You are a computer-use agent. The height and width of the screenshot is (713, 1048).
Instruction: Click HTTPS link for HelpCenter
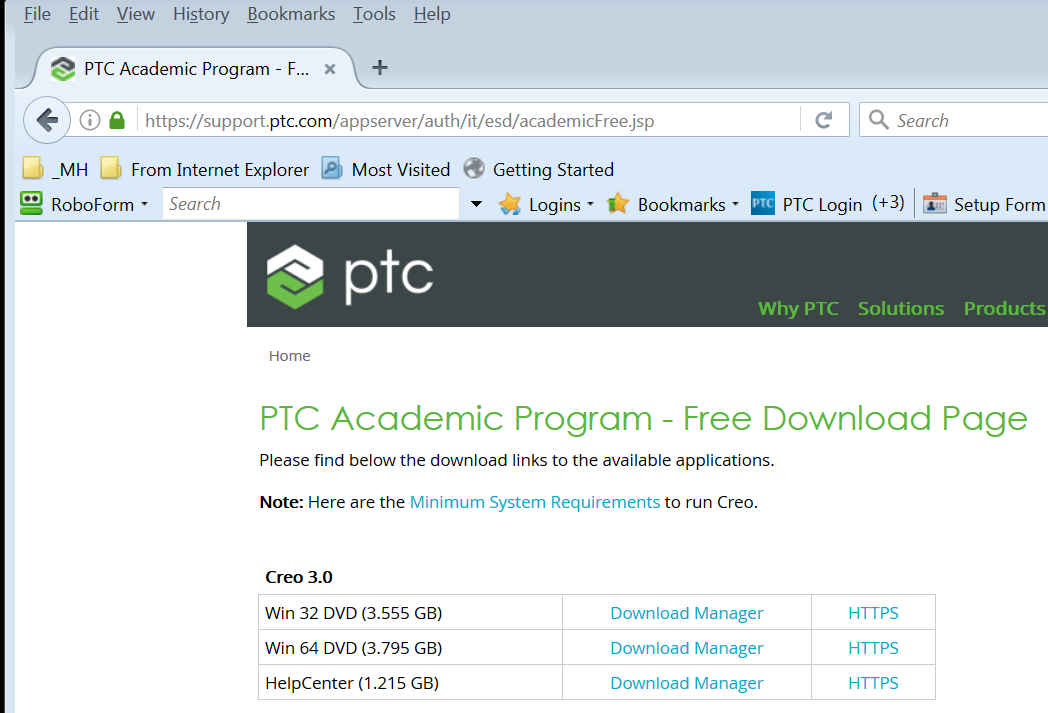pyautogui.click(x=873, y=683)
